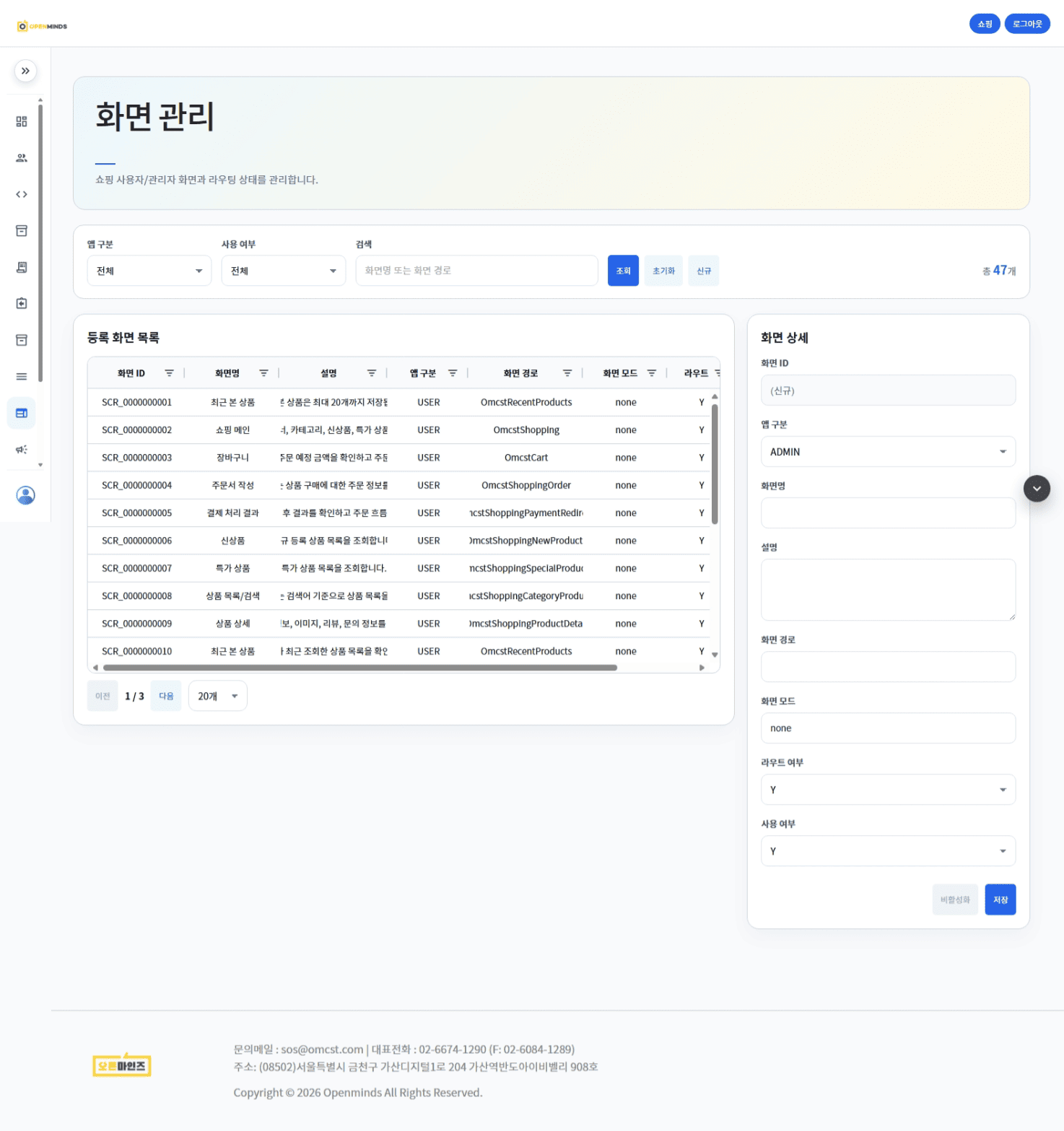The image size is (1064, 1131).
Task: Click the 화면명 또는 화면 경로 search field
Action: coord(476,271)
